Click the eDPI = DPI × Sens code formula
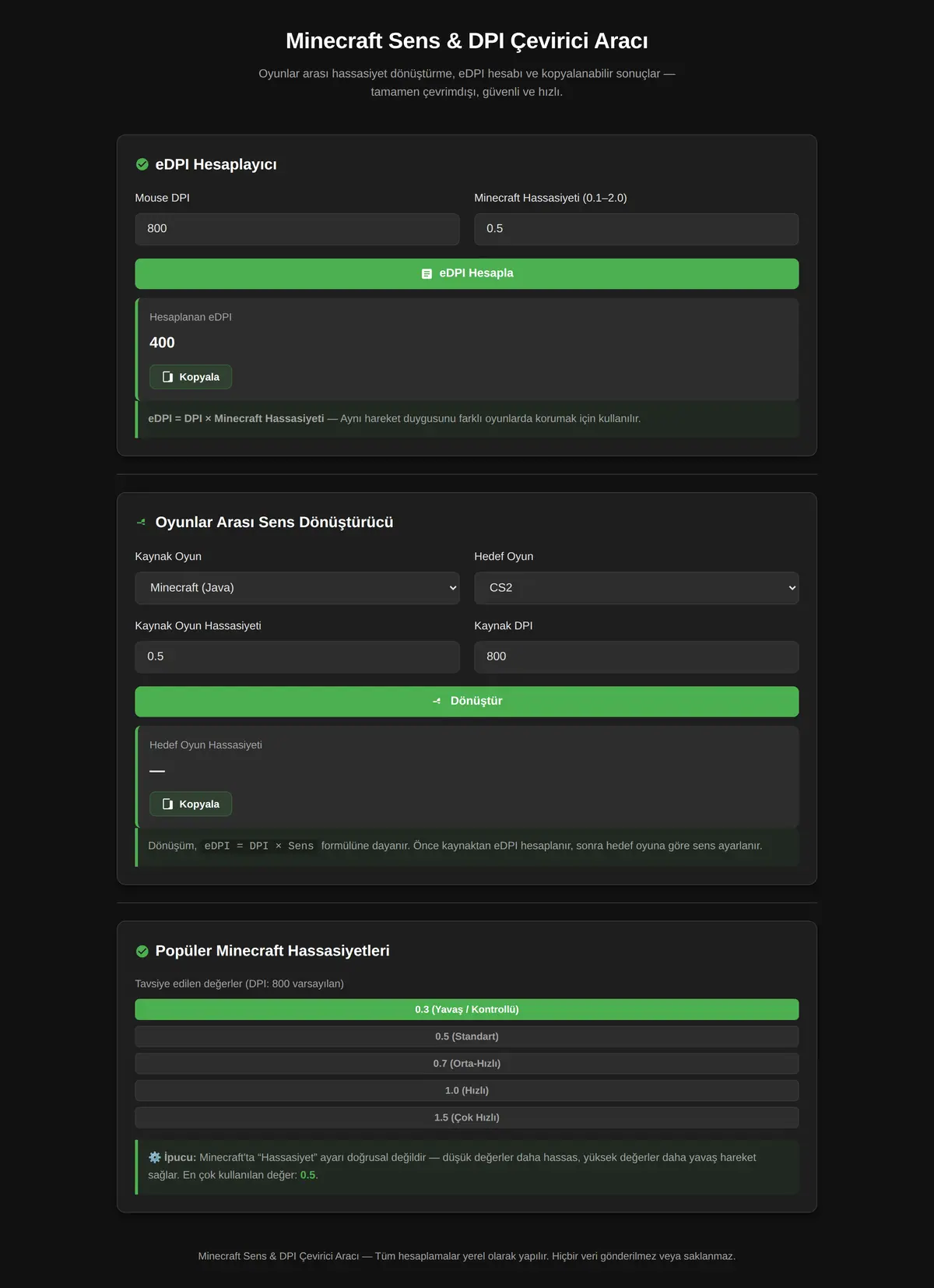The width and height of the screenshot is (934, 1288). pyautogui.click(x=259, y=846)
